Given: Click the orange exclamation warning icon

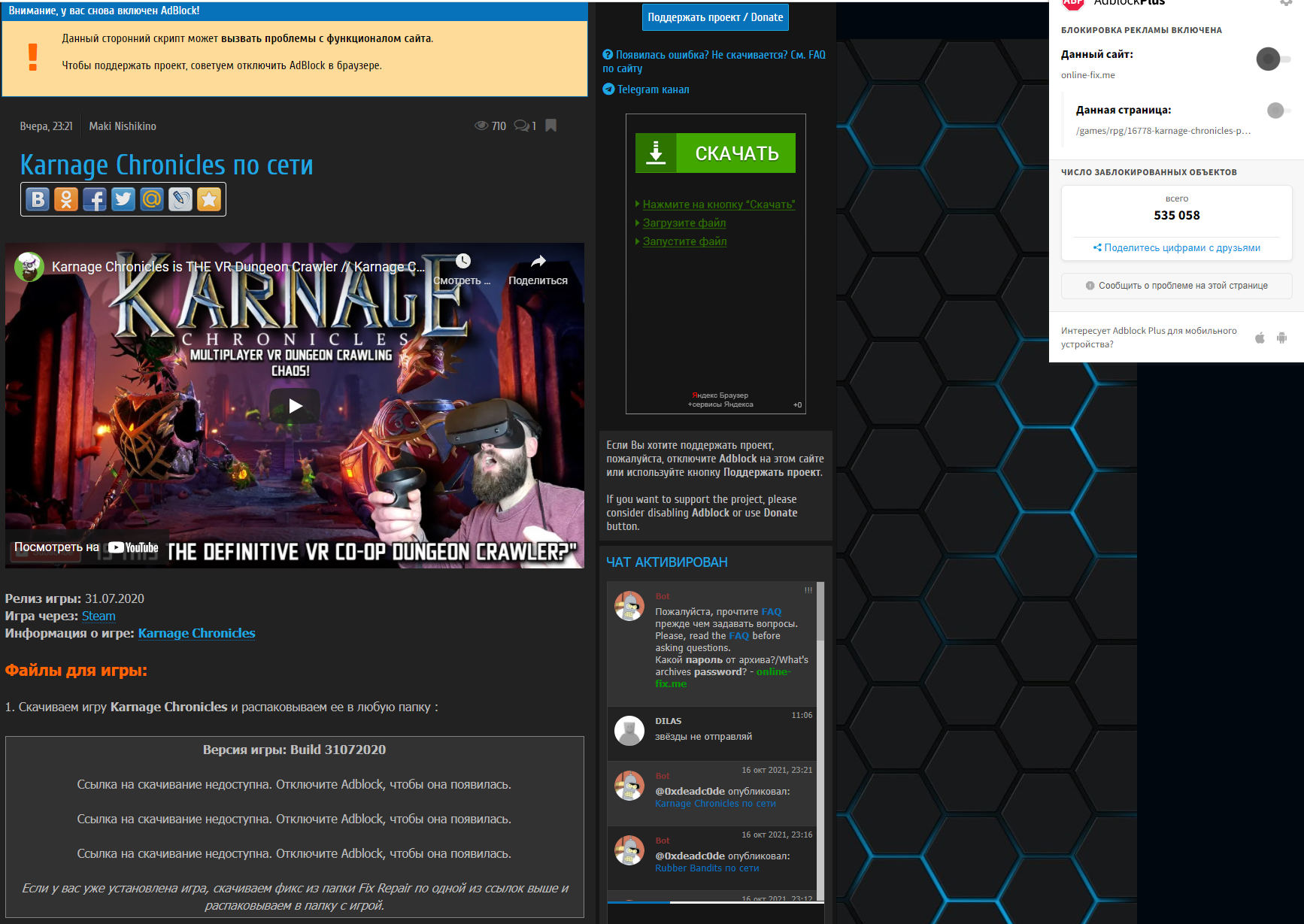Looking at the screenshot, I should coord(32,57).
